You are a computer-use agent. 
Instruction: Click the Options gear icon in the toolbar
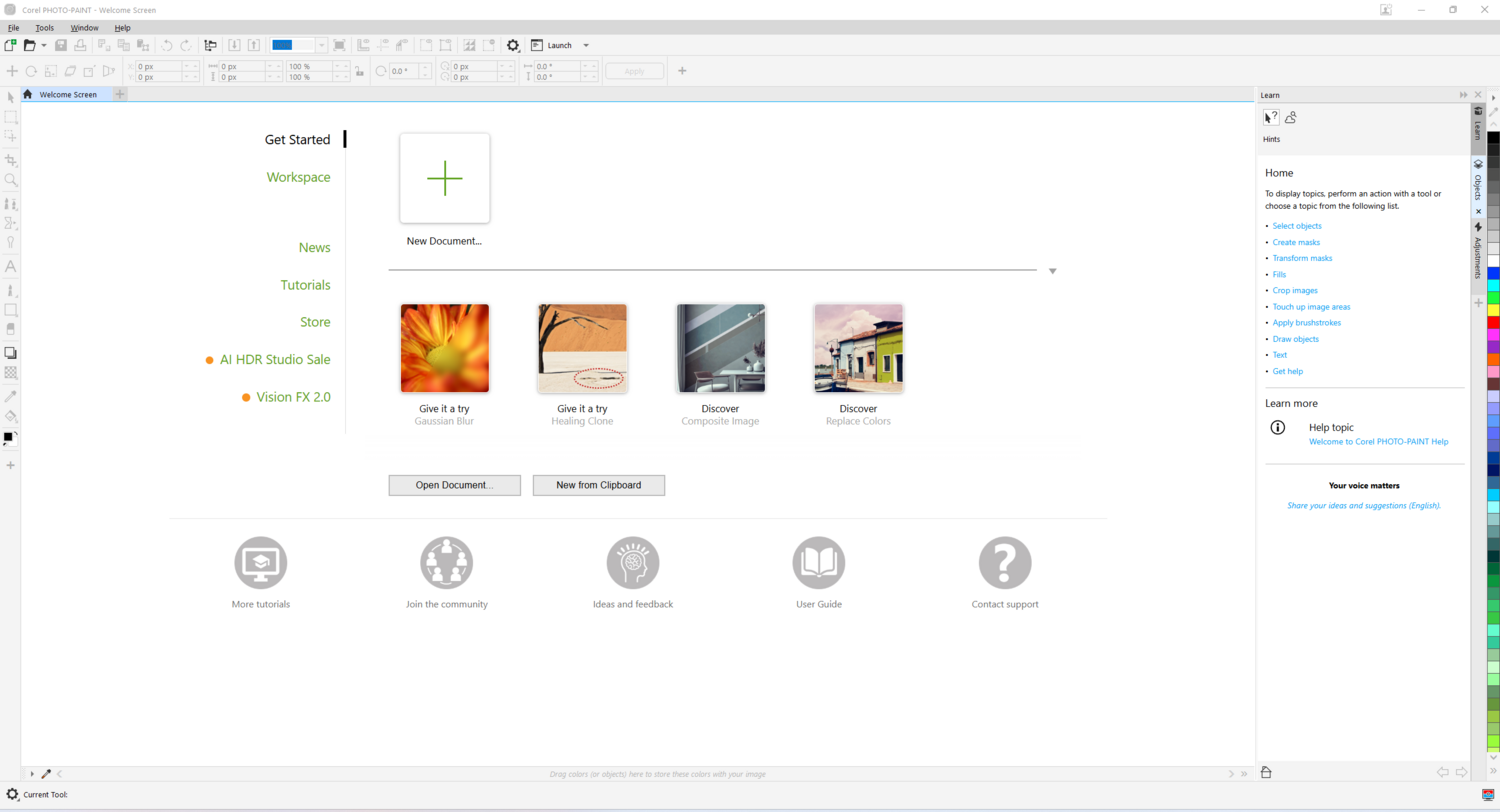pyautogui.click(x=513, y=45)
